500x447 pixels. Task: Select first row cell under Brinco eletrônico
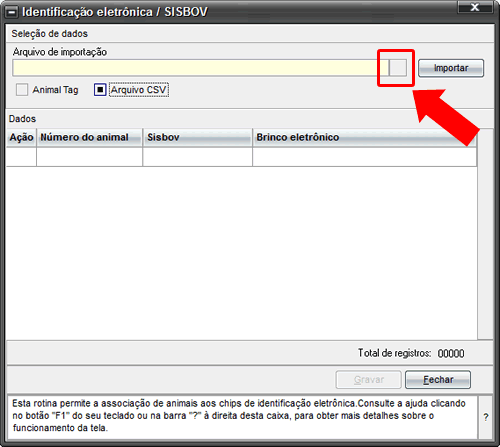pos(365,157)
